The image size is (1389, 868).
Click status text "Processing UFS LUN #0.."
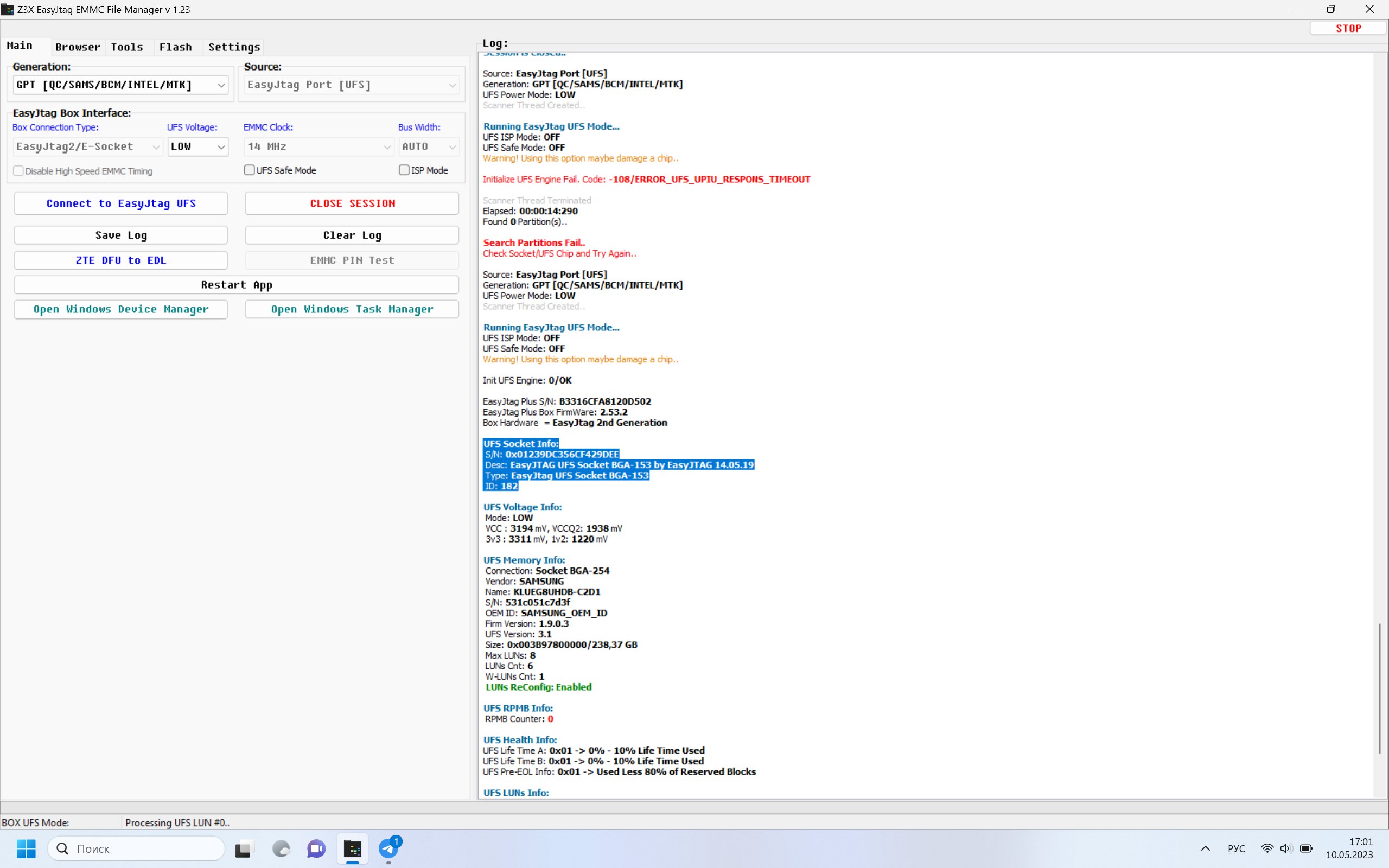(x=177, y=822)
